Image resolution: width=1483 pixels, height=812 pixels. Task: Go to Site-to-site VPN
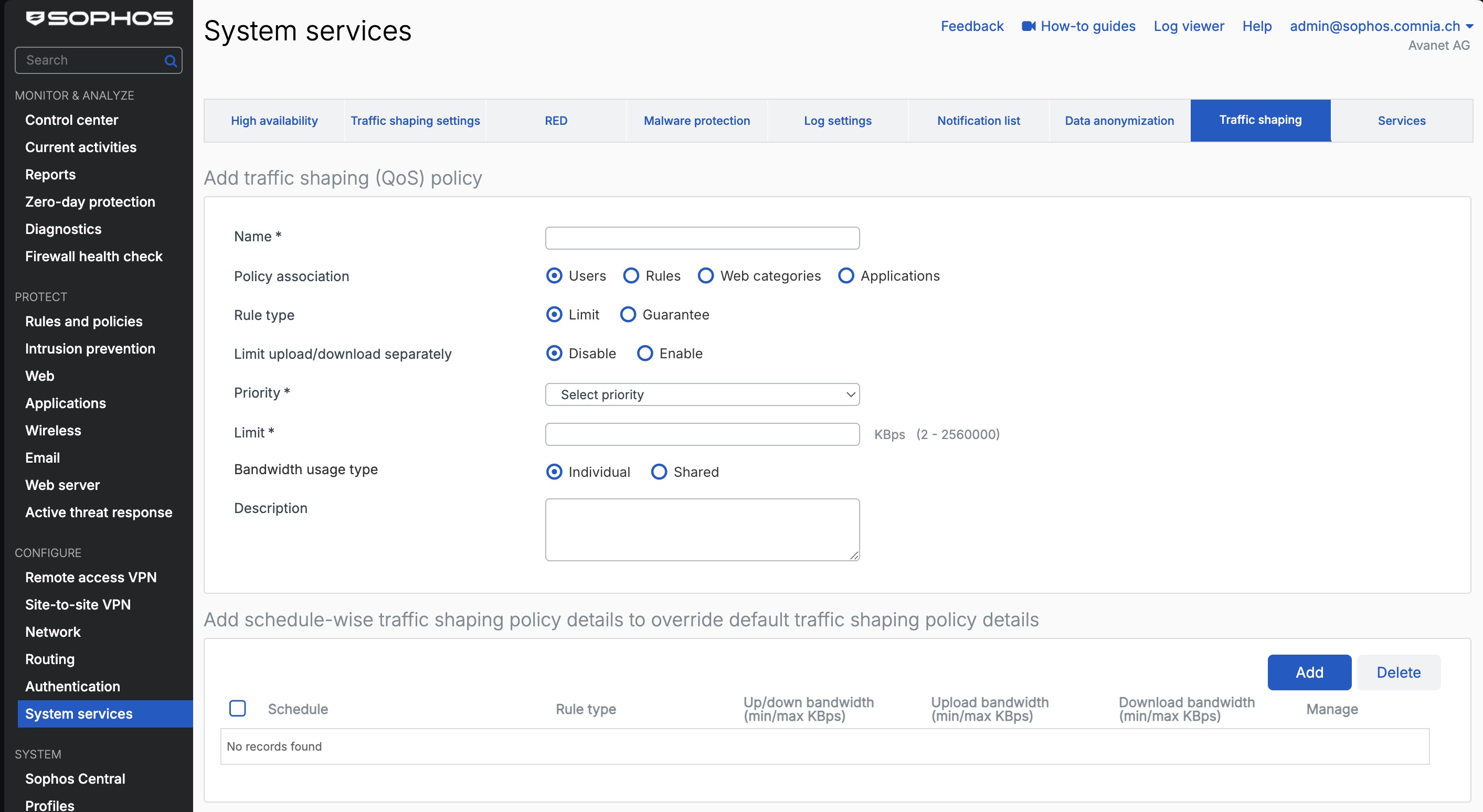[78, 605]
